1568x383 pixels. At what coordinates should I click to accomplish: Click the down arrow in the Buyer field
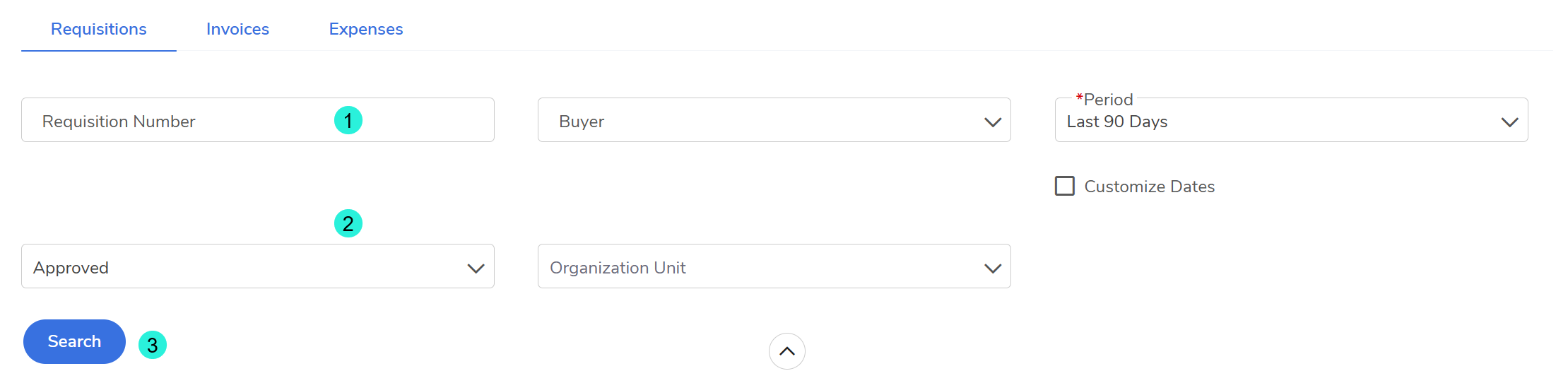[992, 122]
